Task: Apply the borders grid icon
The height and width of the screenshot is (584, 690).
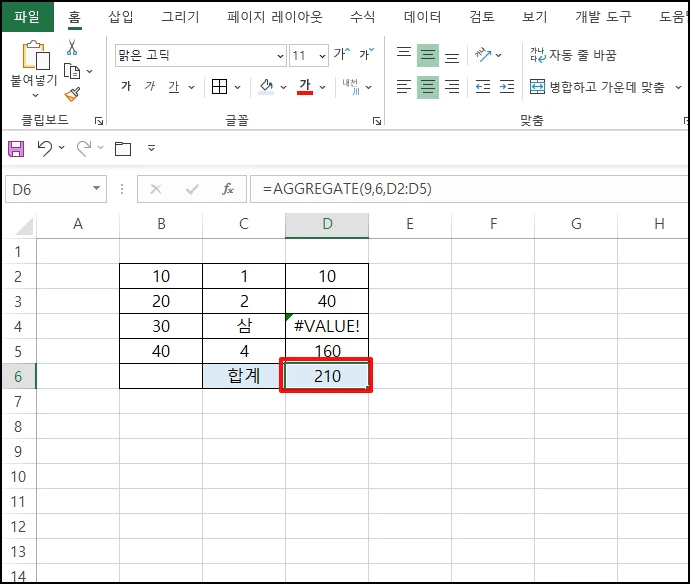Action: pos(220,87)
